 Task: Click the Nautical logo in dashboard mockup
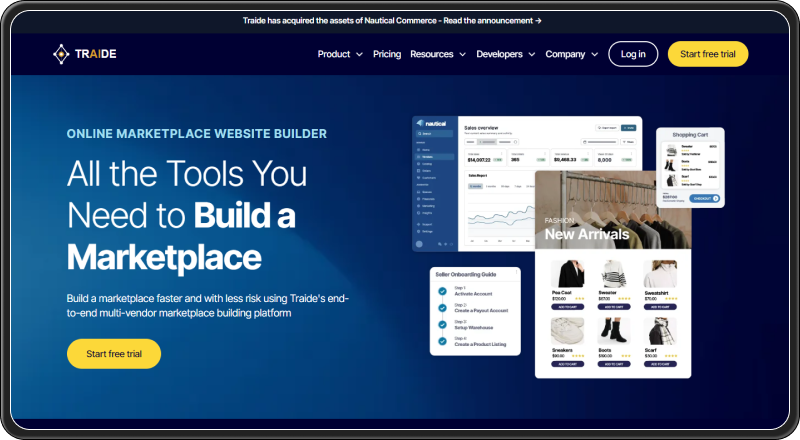coord(432,123)
